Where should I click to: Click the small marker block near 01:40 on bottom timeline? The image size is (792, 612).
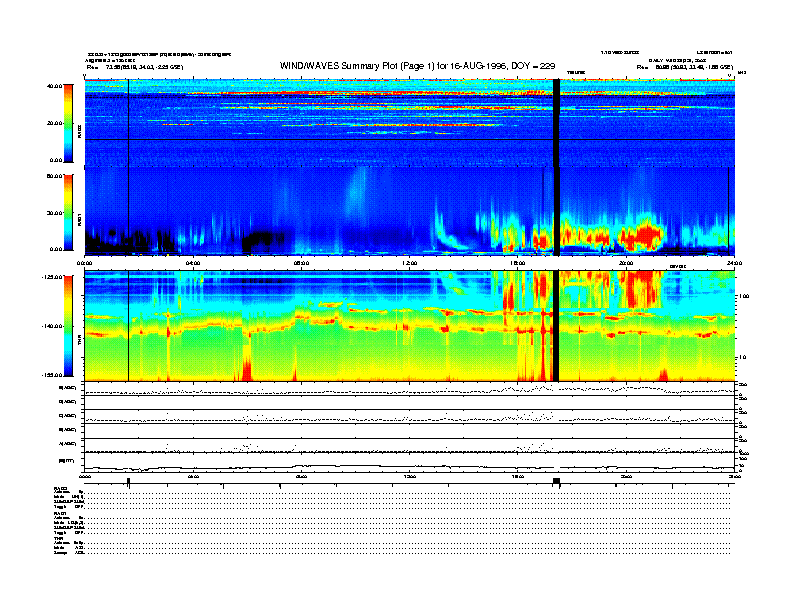128,481
